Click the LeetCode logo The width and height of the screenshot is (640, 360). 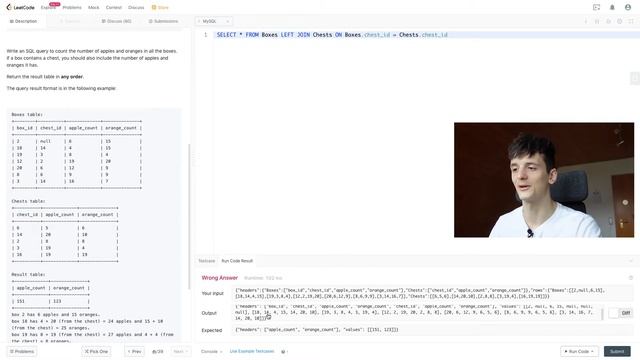(x=20, y=7)
